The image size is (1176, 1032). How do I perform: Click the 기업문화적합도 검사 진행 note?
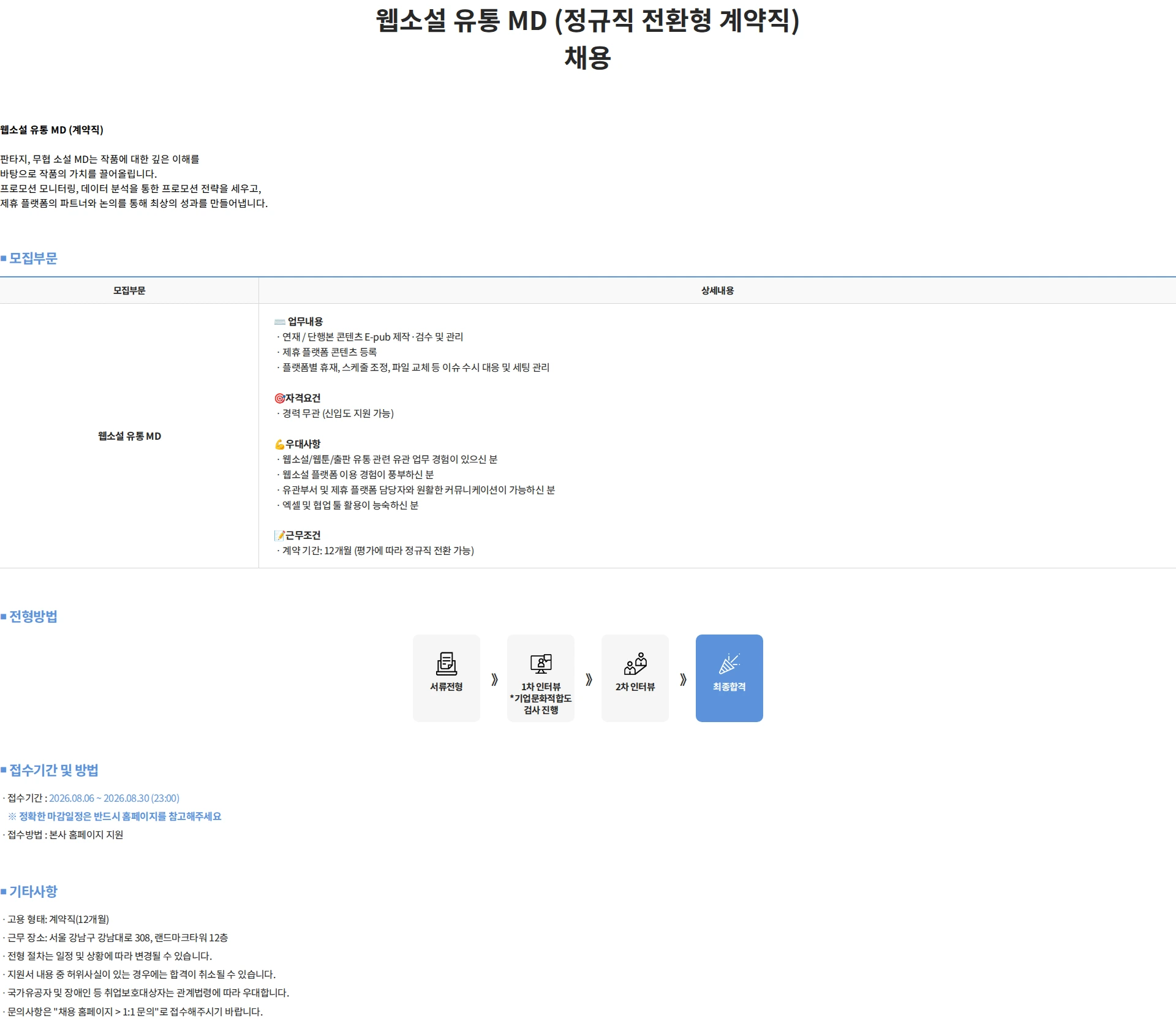pyautogui.click(x=541, y=704)
